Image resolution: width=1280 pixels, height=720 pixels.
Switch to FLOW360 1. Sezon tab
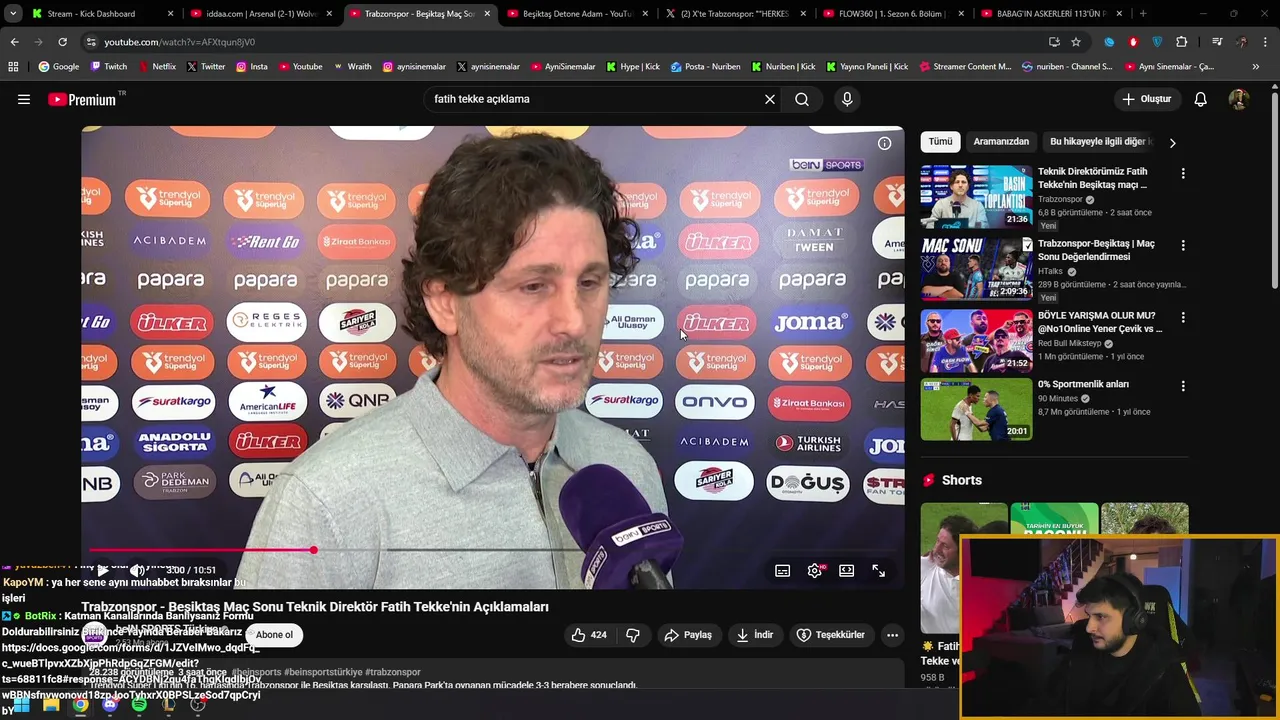894,14
